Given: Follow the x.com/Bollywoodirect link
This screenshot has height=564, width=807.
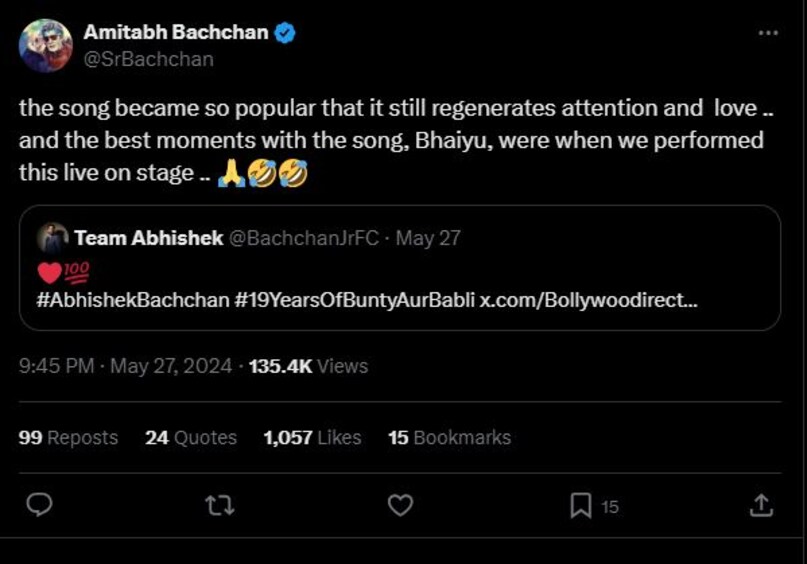Looking at the screenshot, I should [x=589, y=301].
